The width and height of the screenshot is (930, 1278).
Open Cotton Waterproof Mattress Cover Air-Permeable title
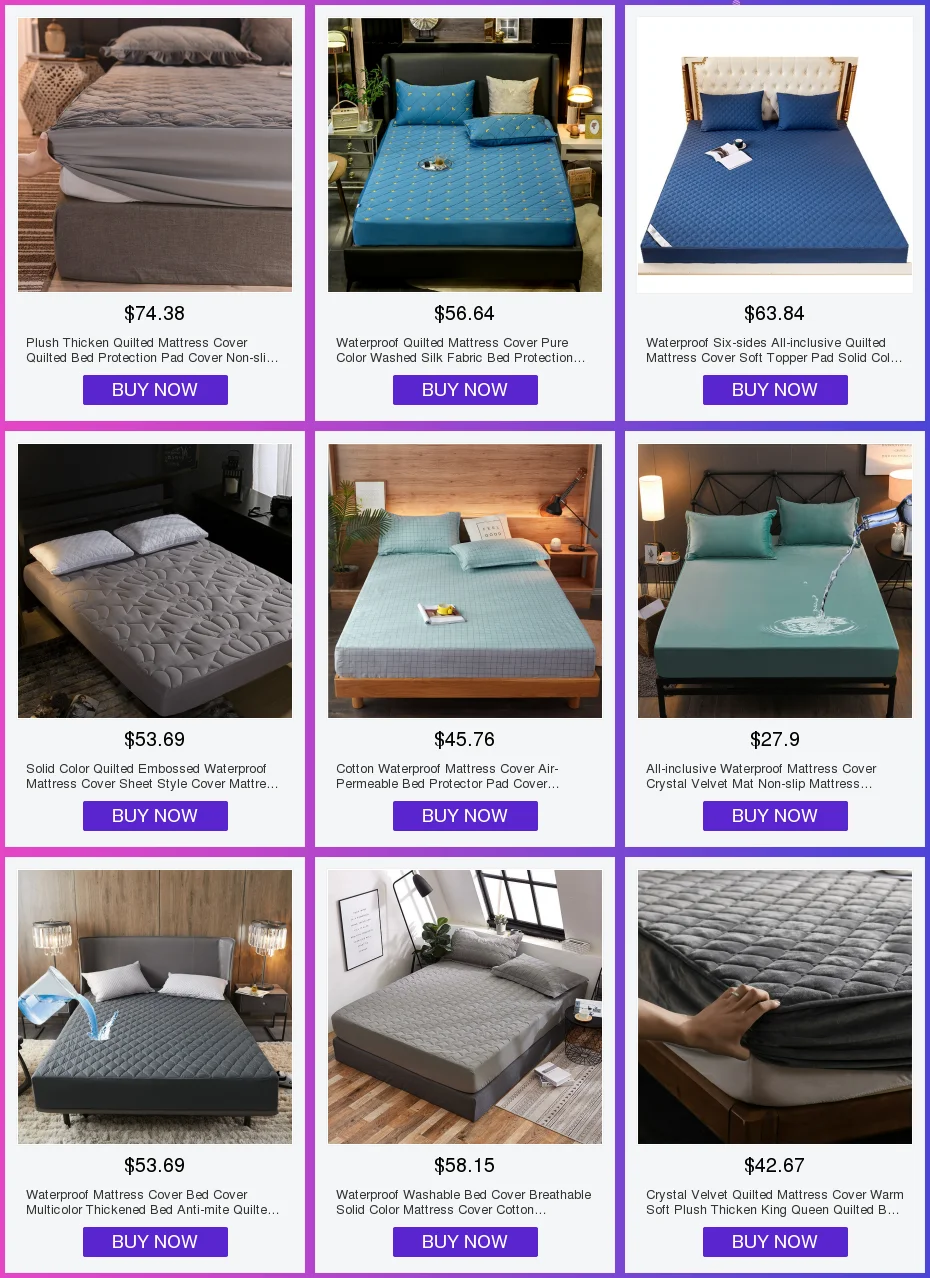448,776
